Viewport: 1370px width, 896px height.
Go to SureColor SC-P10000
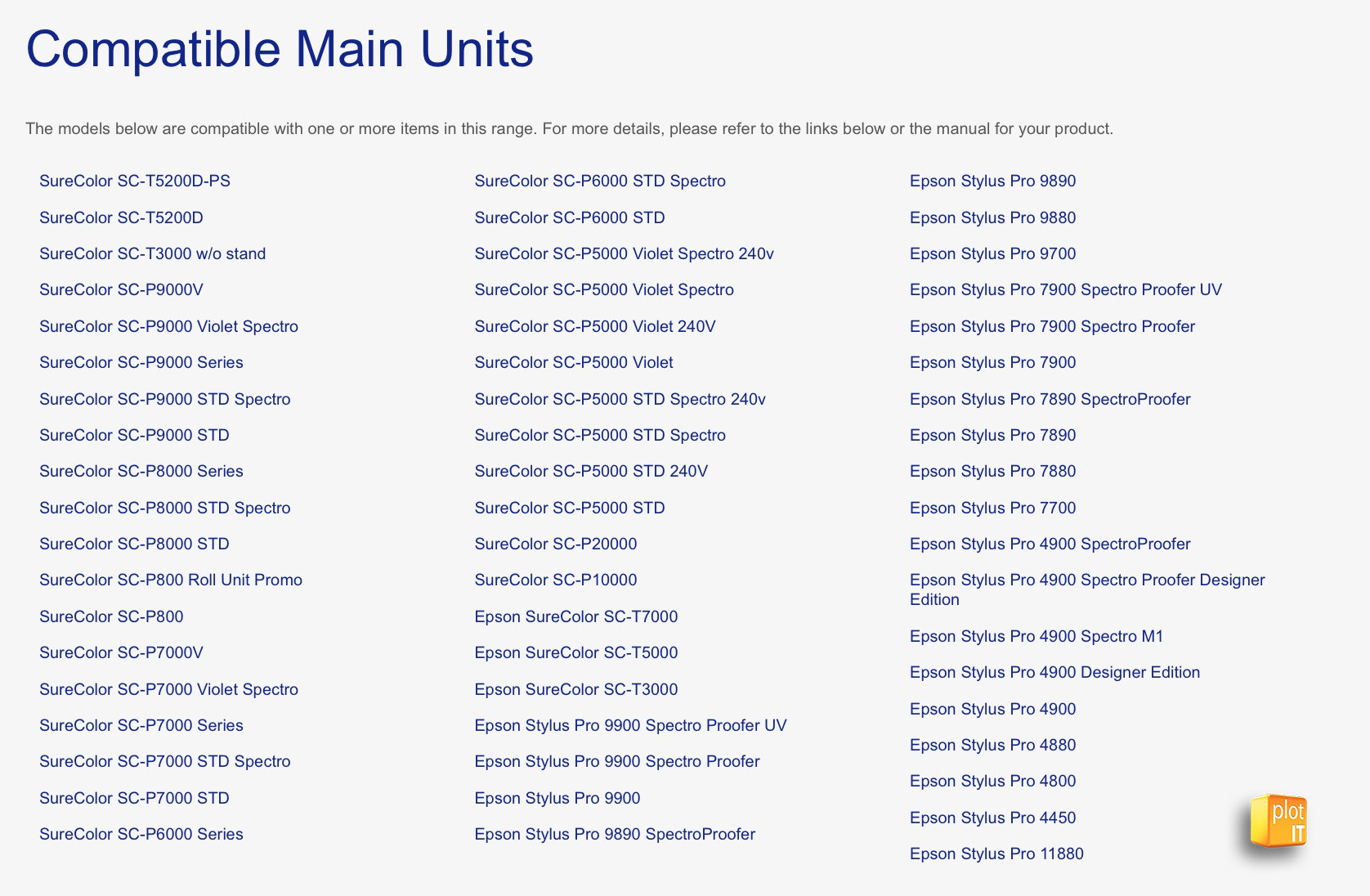pyautogui.click(x=556, y=580)
